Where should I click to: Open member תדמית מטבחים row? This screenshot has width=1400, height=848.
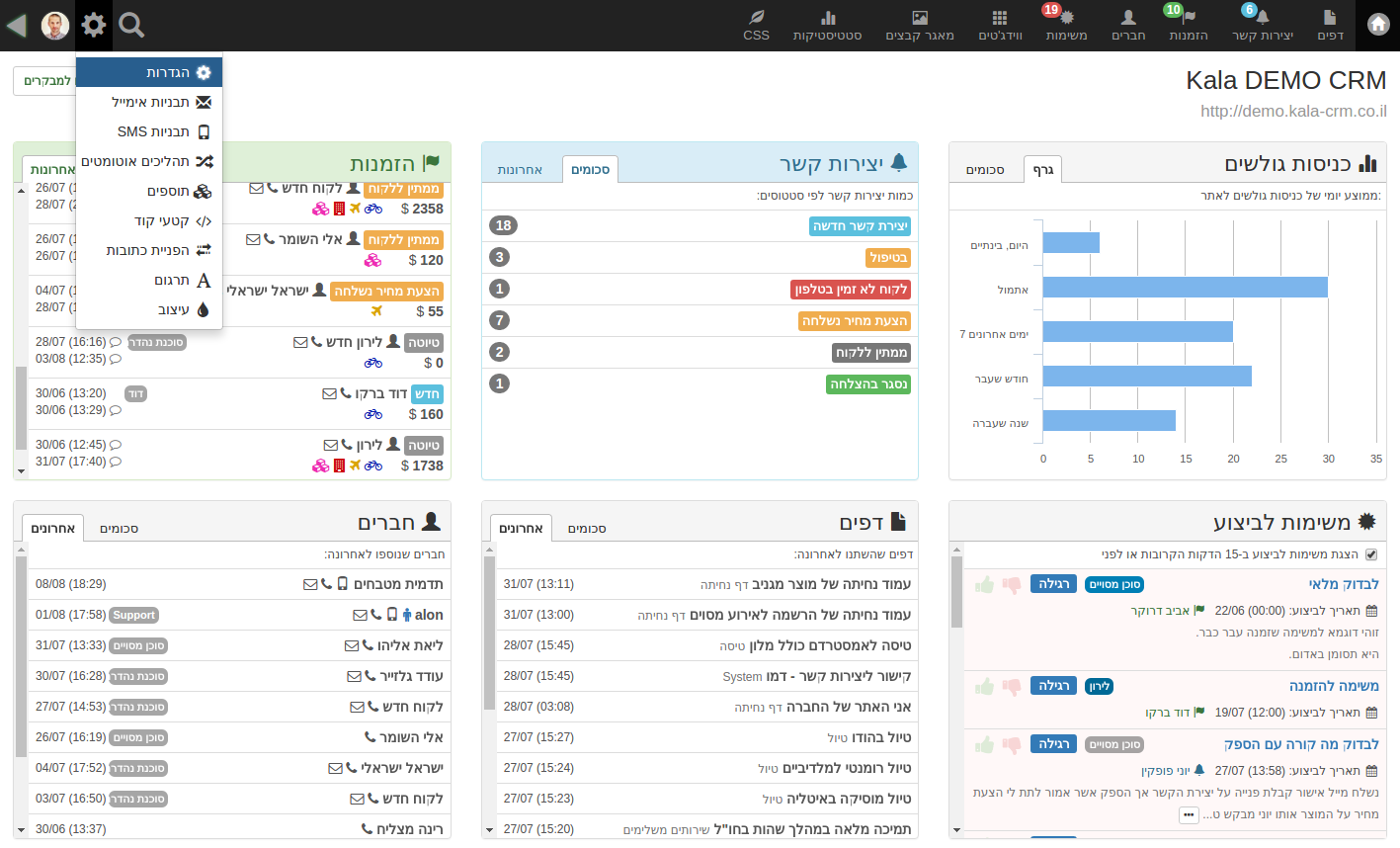240,584
